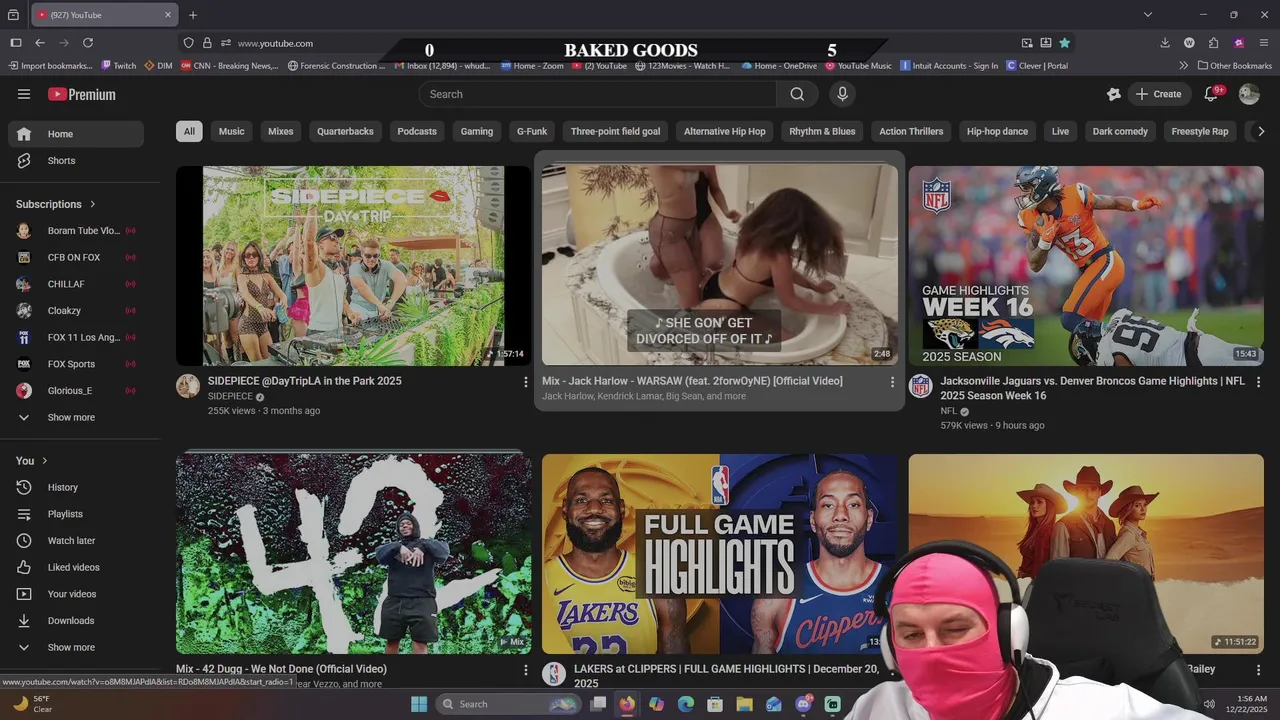This screenshot has height=720, width=1280.
Task: Open the YouTube hamburger guide menu
Action: pyautogui.click(x=24, y=94)
